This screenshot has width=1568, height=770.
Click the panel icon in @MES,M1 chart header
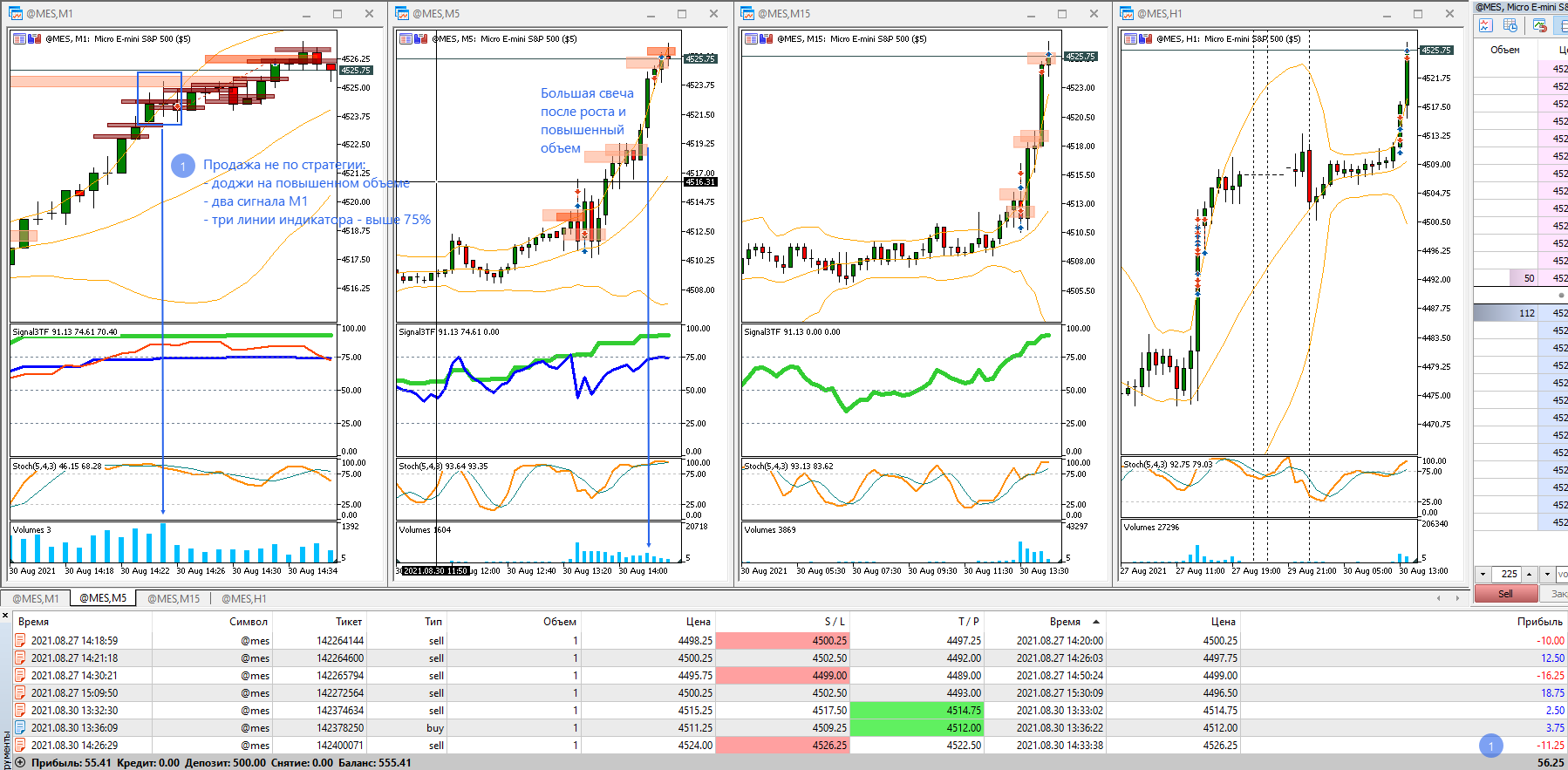pos(19,38)
